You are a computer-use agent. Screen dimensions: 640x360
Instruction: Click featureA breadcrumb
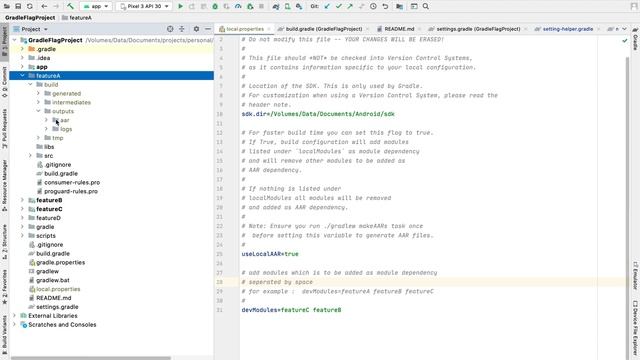[x=77, y=18]
